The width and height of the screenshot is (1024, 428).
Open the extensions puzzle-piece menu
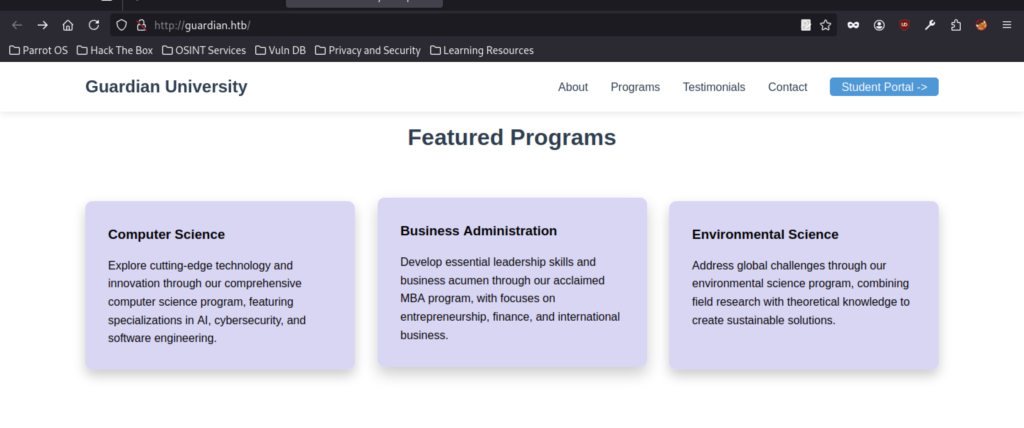click(956, 25)
